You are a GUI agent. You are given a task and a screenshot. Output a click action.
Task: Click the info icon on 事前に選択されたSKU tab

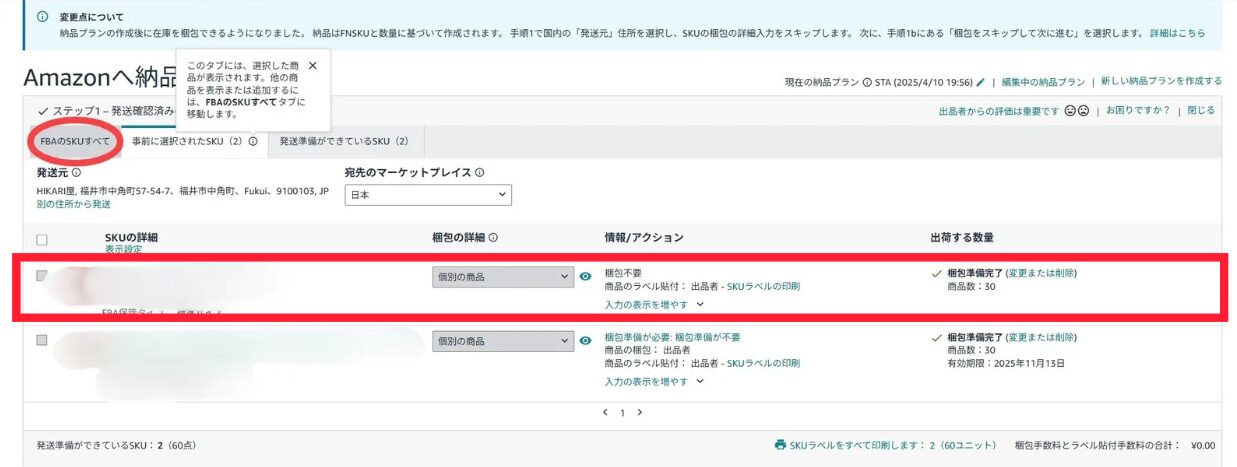point(253,141)
